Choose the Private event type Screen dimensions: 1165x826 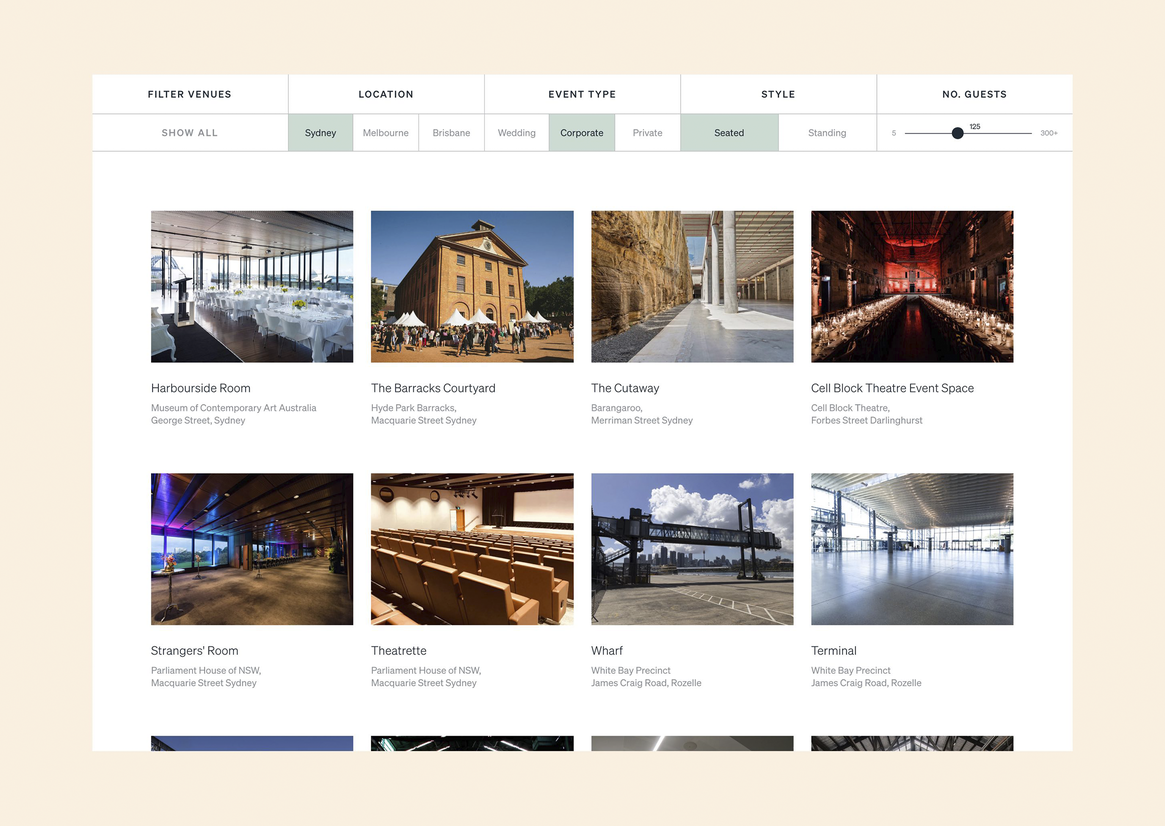click(647, 133)
